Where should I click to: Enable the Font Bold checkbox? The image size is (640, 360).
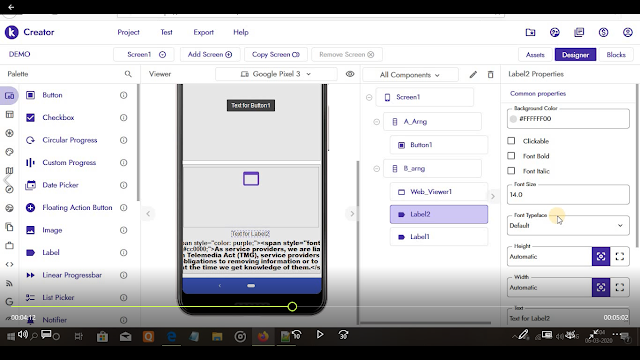[511, 156]
